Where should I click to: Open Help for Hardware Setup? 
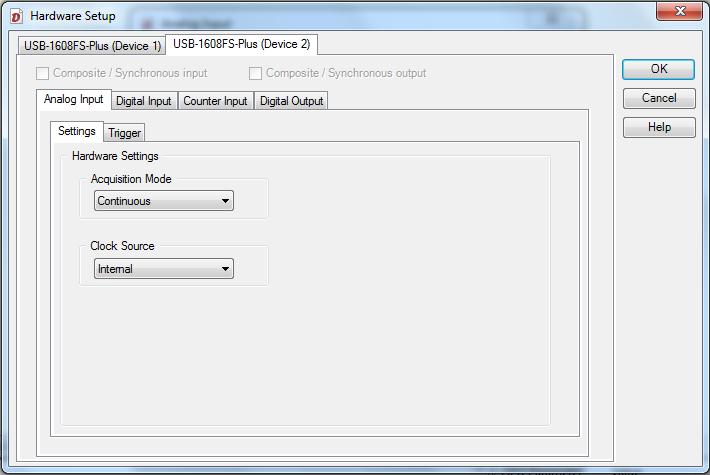[x=659, y=127]
